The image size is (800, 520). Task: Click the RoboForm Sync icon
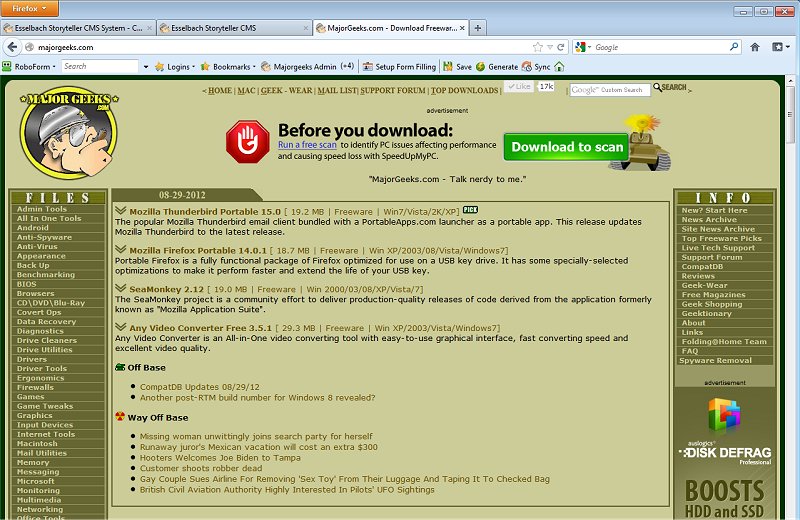pos(527,66)
